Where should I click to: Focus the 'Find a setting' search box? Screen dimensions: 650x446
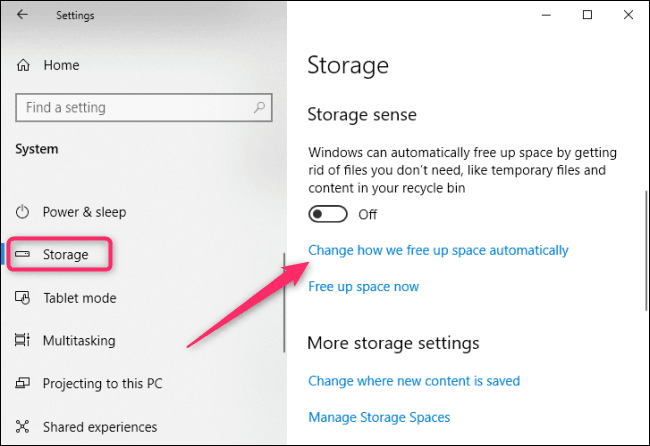point(135,107)
